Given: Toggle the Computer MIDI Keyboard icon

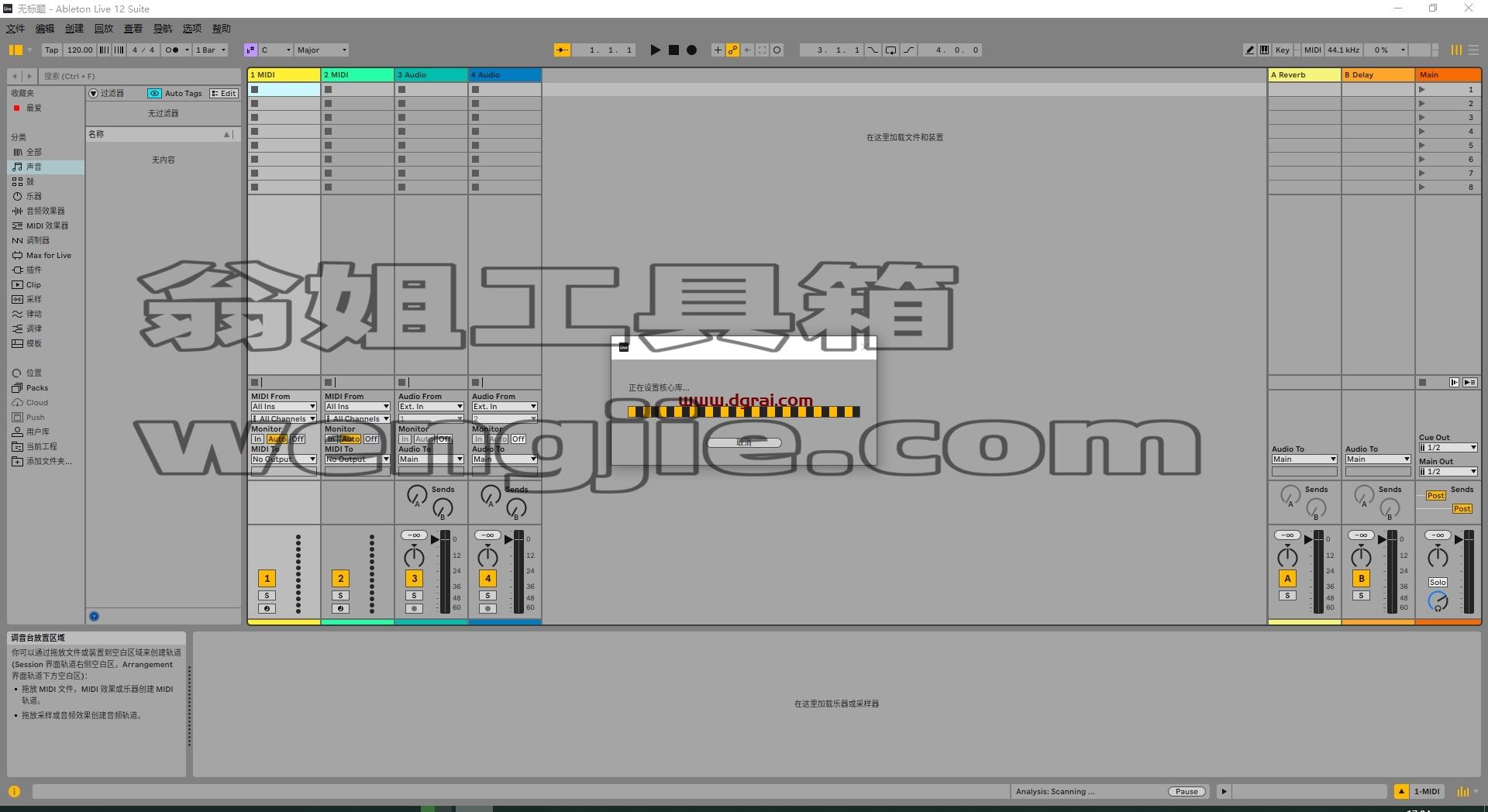Looking at the screenshot, I should (1264, 50).
